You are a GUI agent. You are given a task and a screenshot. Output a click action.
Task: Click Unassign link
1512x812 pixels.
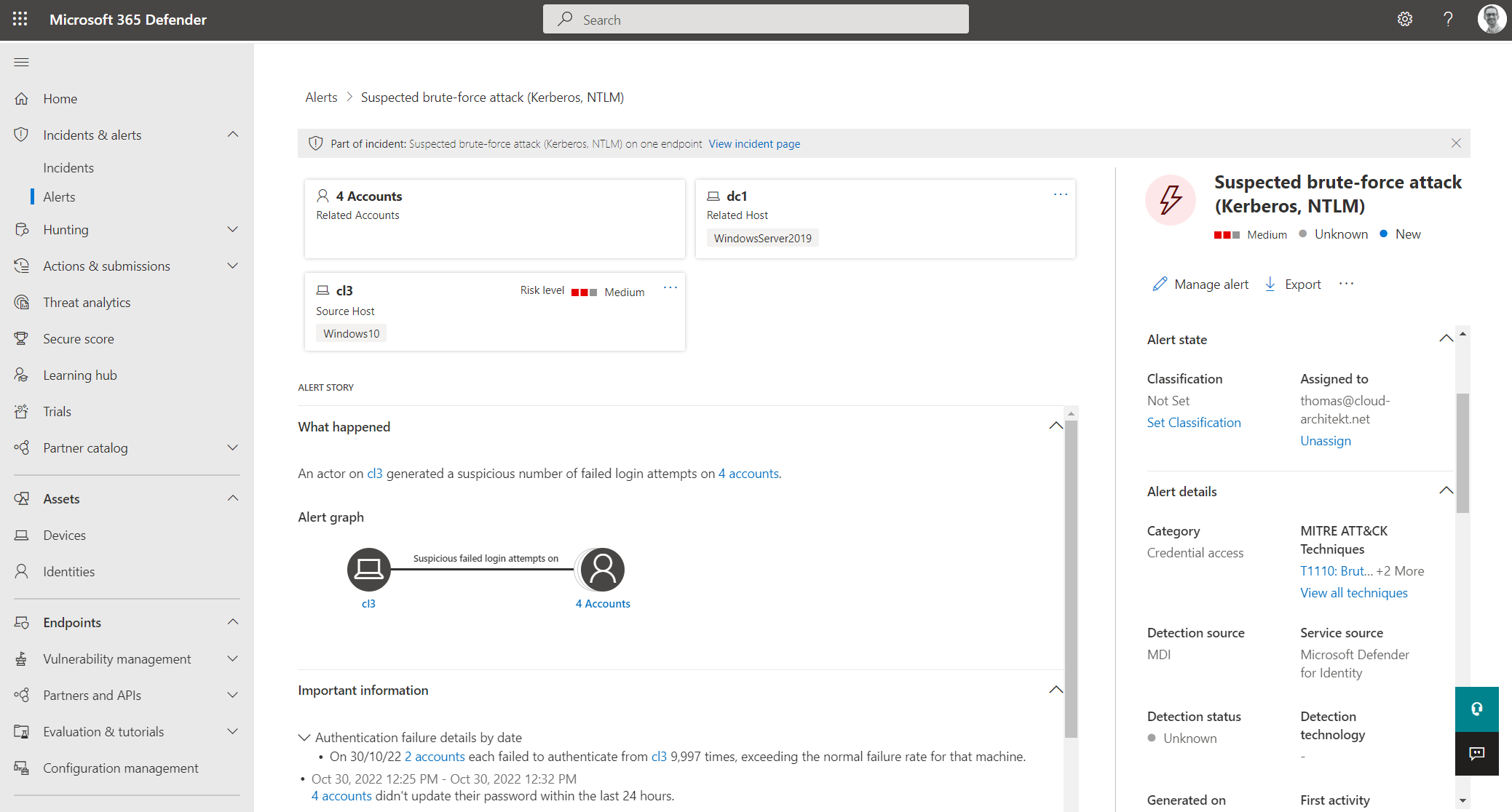coord(1325,440)
